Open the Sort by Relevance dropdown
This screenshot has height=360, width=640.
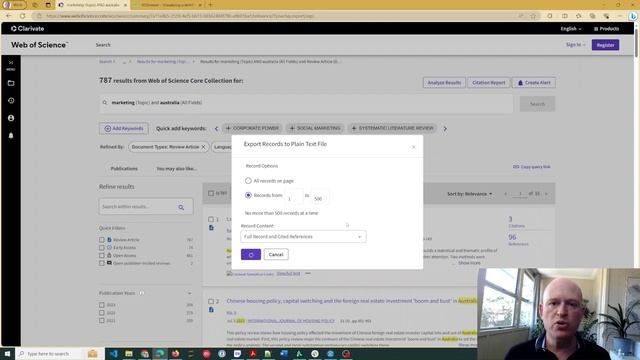[x=469, y=194]
